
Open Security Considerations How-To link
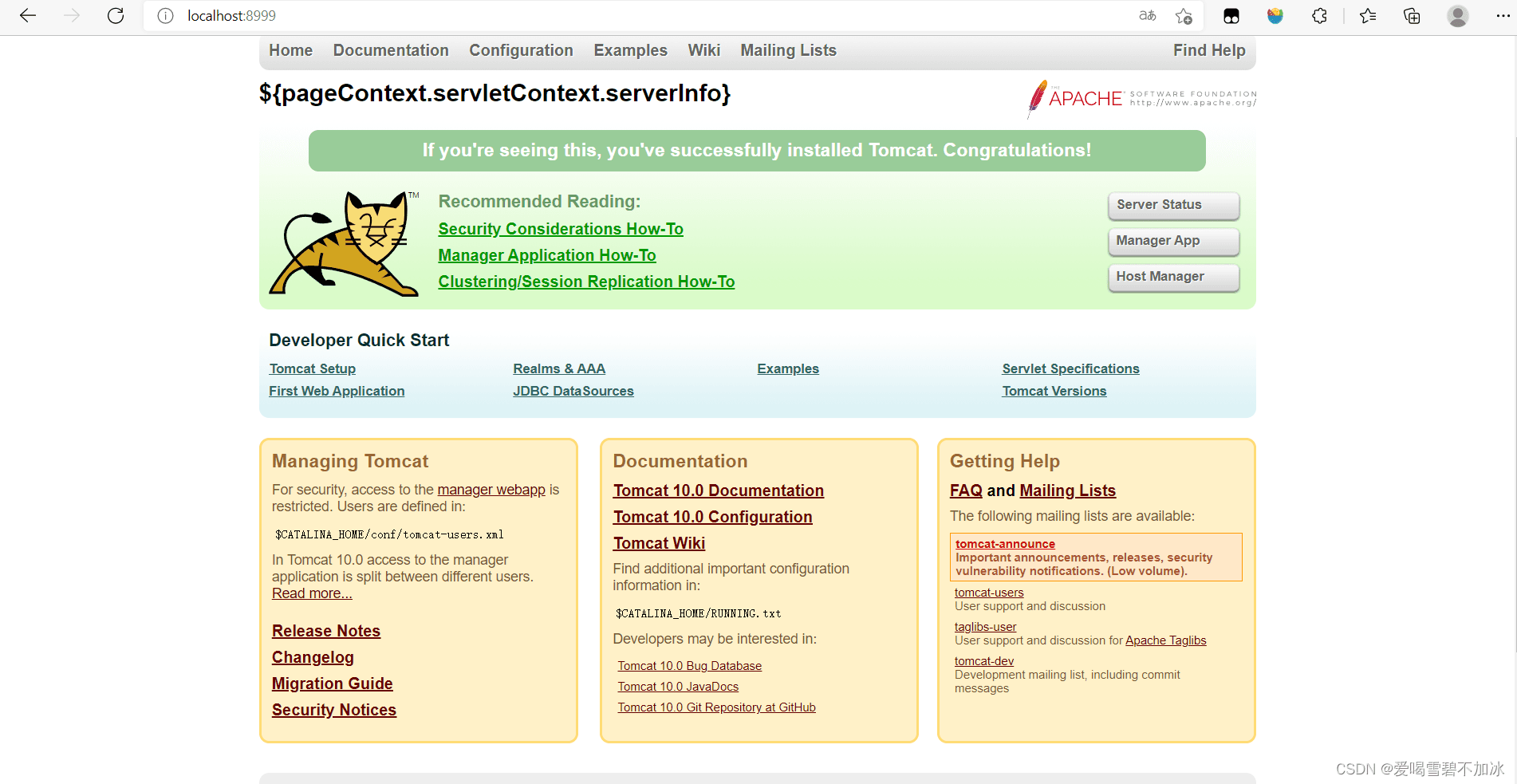pyautogui.click(x=561, y=229)
